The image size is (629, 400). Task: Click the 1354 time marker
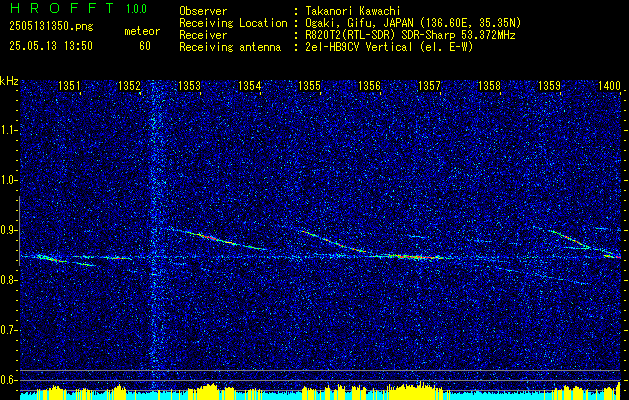pos(250,85)
